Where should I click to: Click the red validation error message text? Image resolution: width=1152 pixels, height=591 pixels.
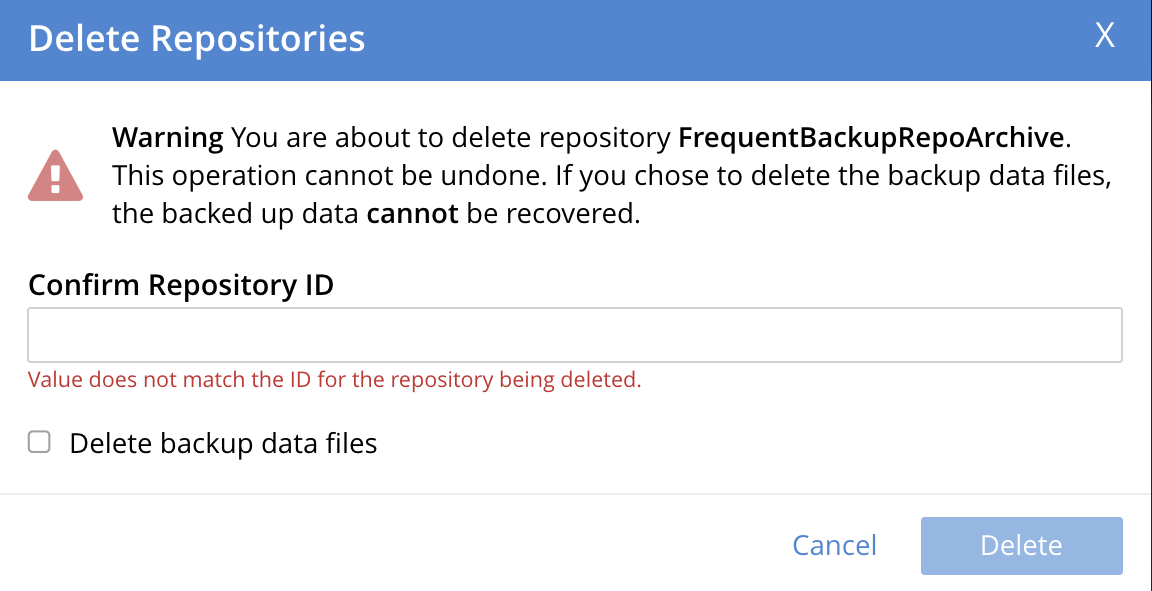tap(333, 380)
